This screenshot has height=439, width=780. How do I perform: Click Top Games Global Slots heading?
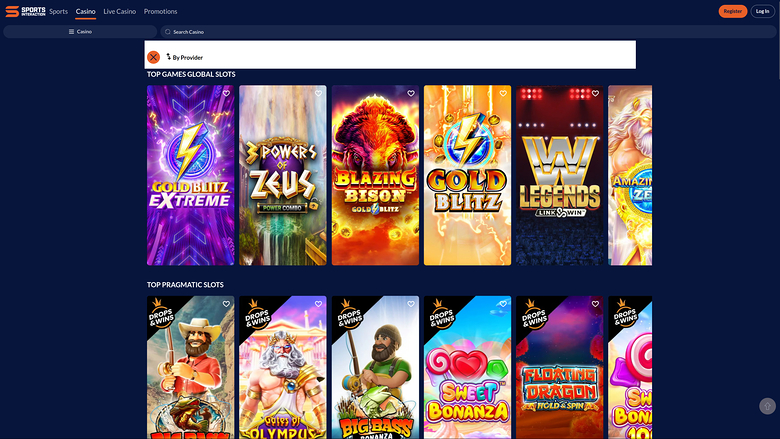[191, 74]
